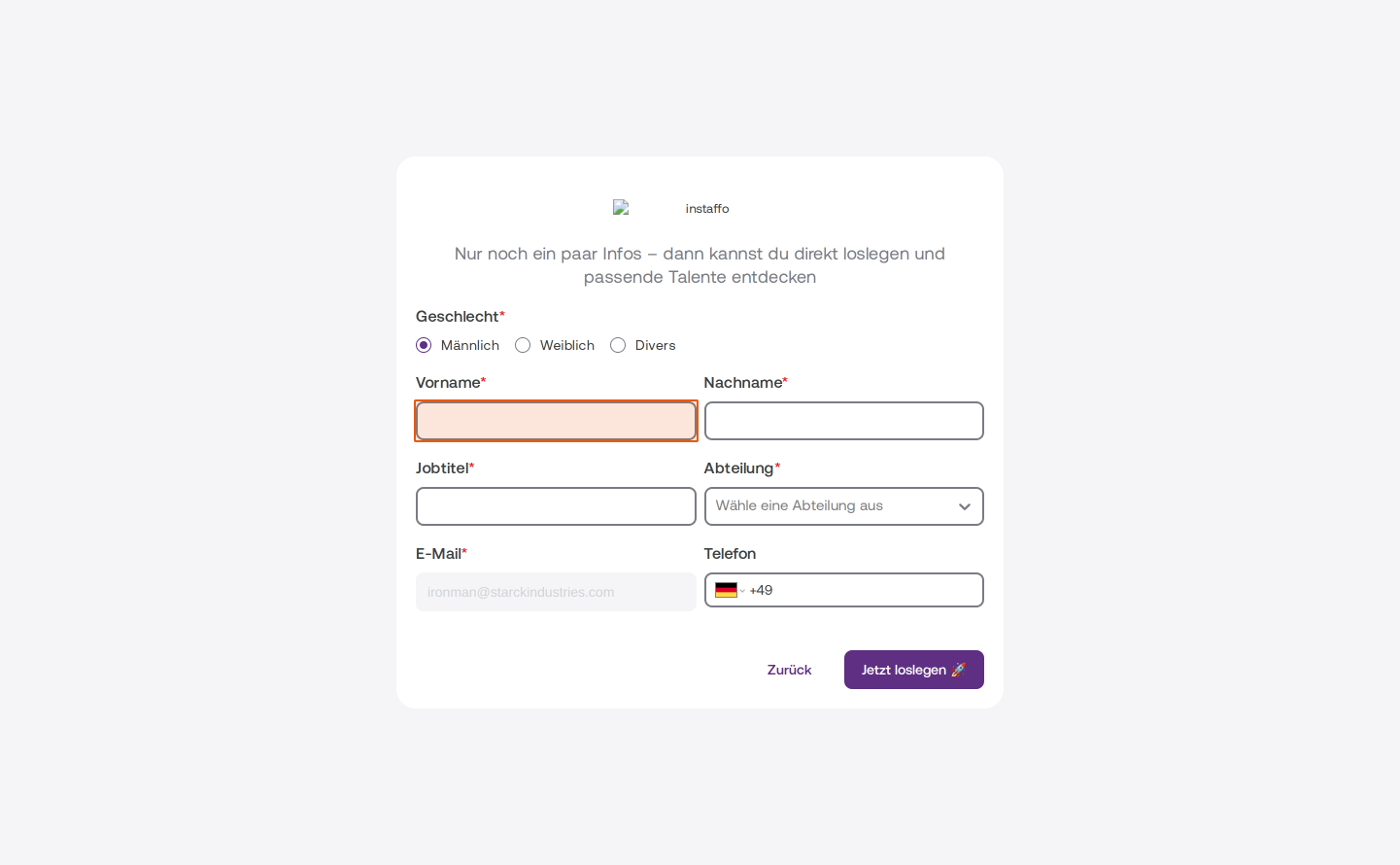Click the Jetzt loslegen button

914,670
